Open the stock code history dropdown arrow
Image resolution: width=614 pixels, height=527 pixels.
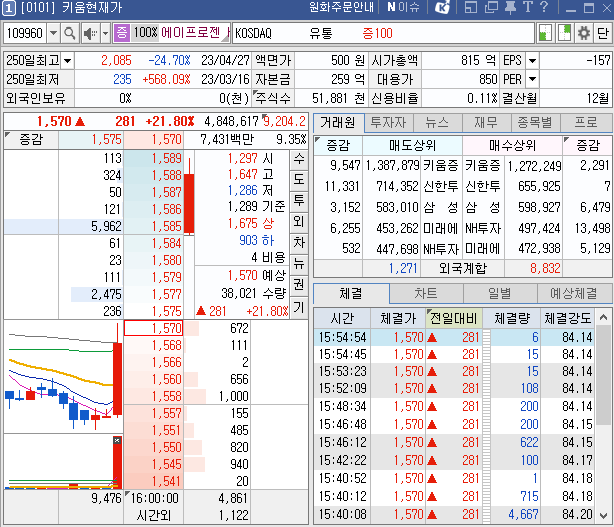pyautogui.click(x=53, y=33)
